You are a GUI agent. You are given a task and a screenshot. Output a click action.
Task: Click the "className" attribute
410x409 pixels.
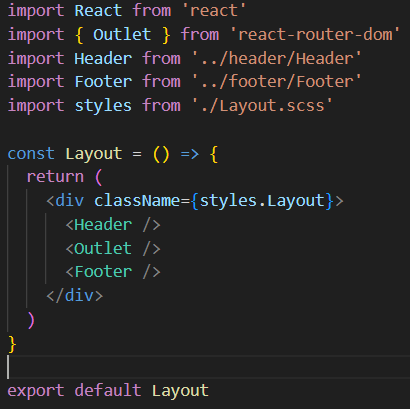[x=137, y=200]
